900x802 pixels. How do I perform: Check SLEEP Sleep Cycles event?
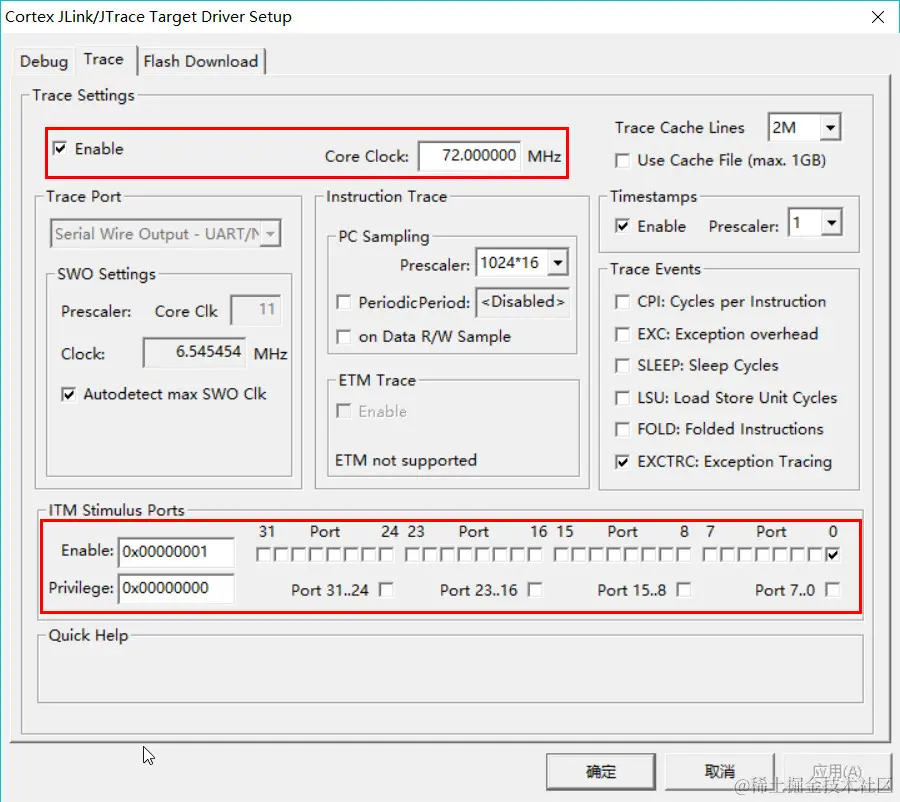[622, 366]
